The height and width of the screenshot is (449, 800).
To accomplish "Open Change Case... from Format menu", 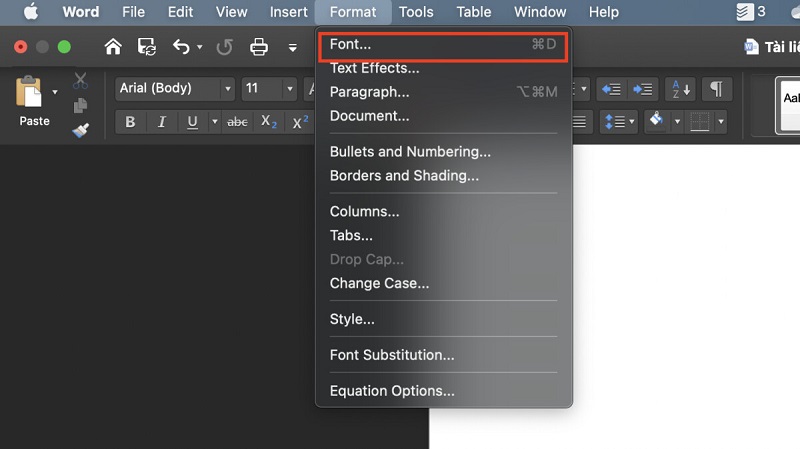I will click(x=379, y=283).
